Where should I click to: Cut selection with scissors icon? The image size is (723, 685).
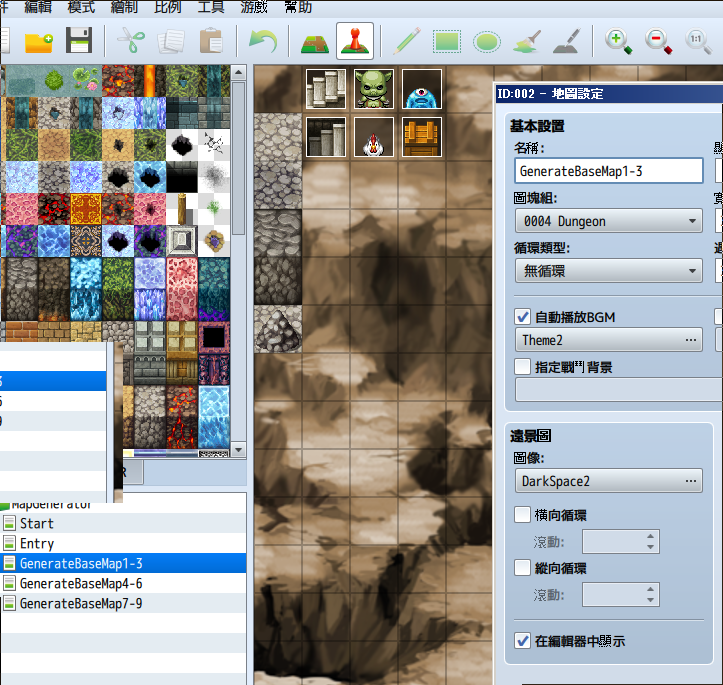coord(131,41)
